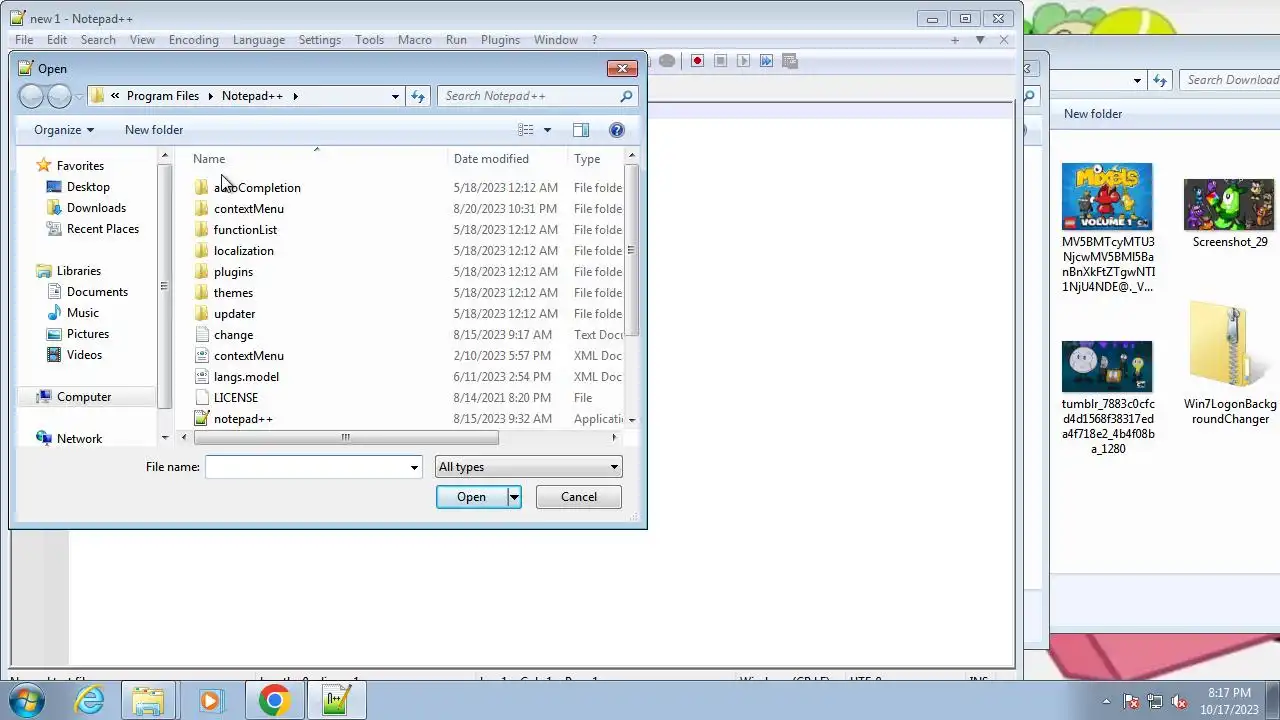Viewport: 1280px width, 720px height.
Task: Open the File menu
Action: click(x=24, y=40)
